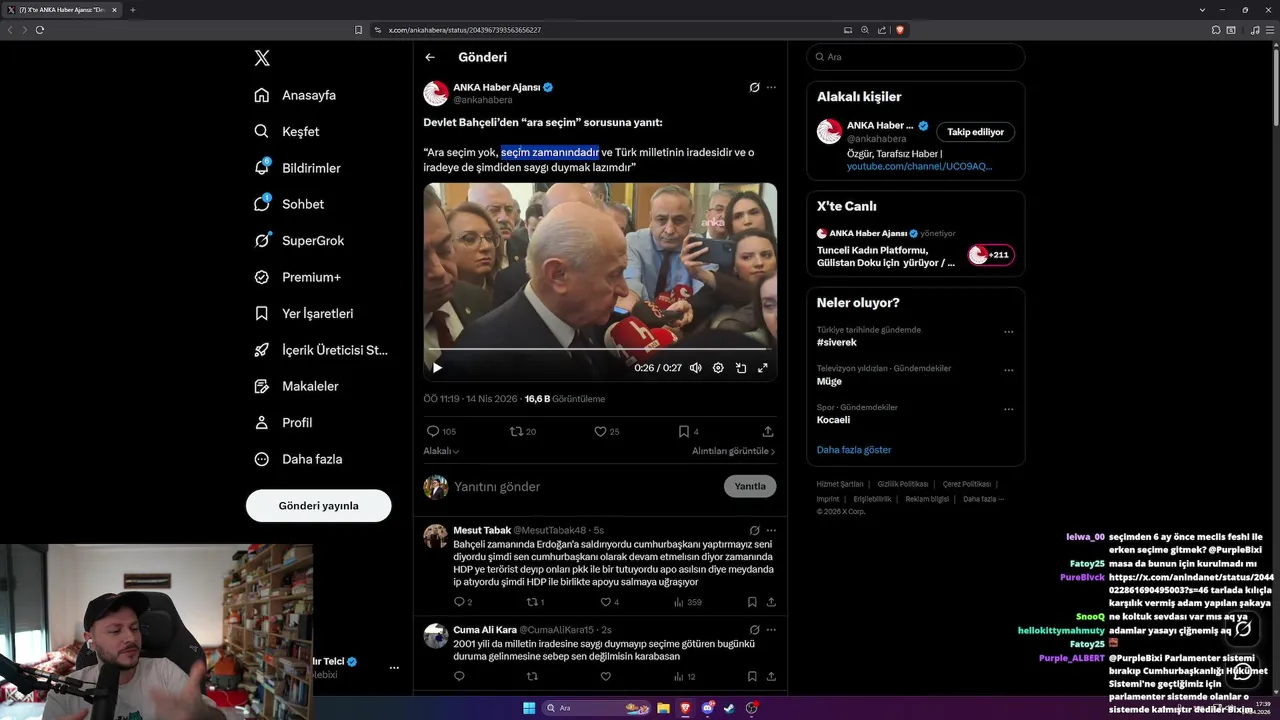Screen dimensions: 1280x720
Task: Click the taskbar Ara search box
Action: 597,708
